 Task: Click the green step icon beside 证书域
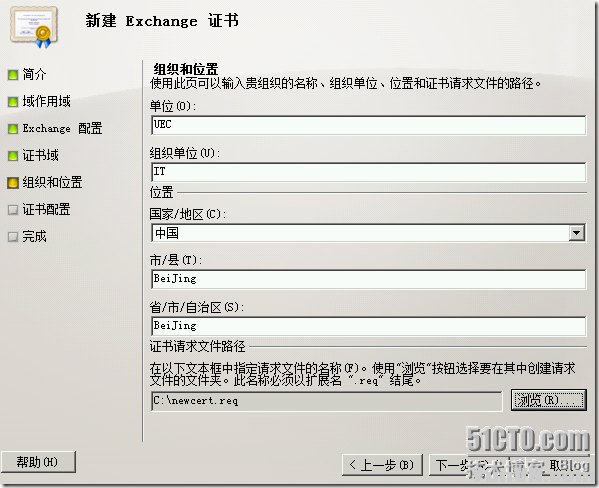point(13,156)
